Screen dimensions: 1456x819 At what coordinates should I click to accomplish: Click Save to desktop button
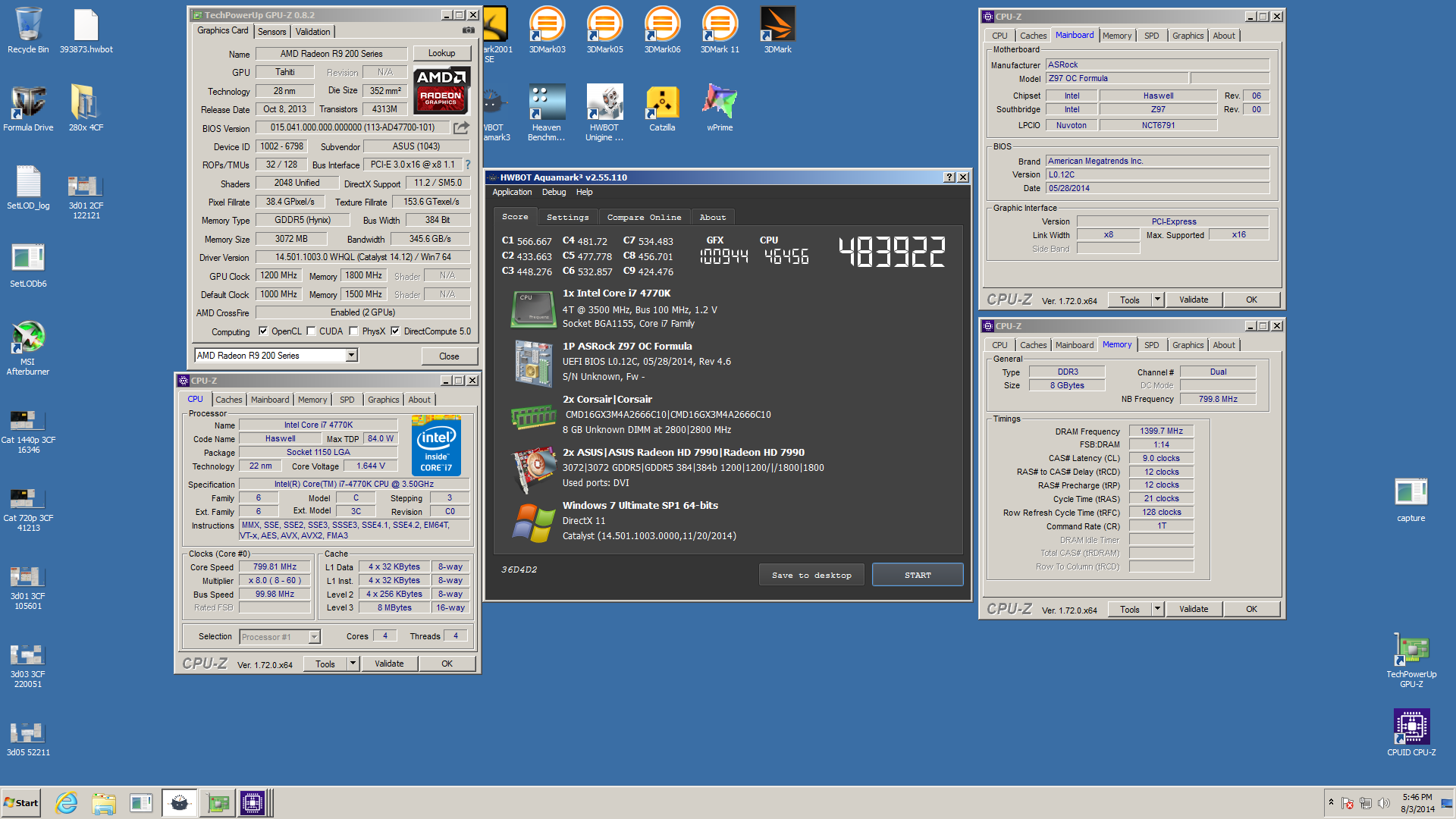click(x=811, y=575)
